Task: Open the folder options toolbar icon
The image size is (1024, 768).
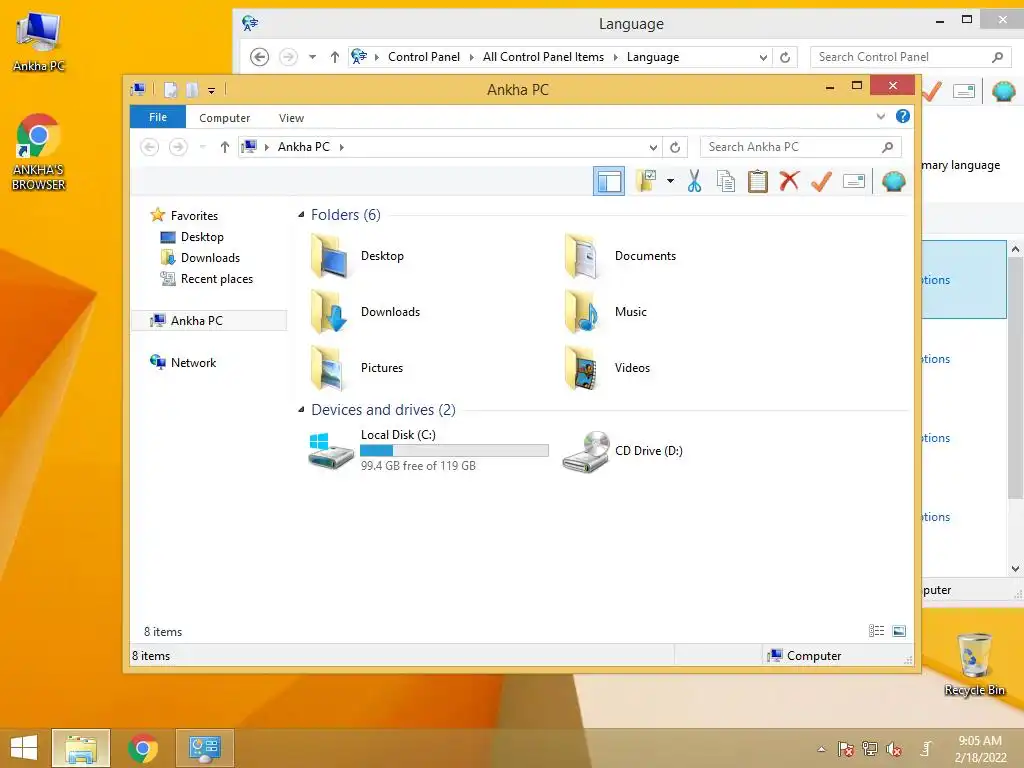Action: (646, 181)
